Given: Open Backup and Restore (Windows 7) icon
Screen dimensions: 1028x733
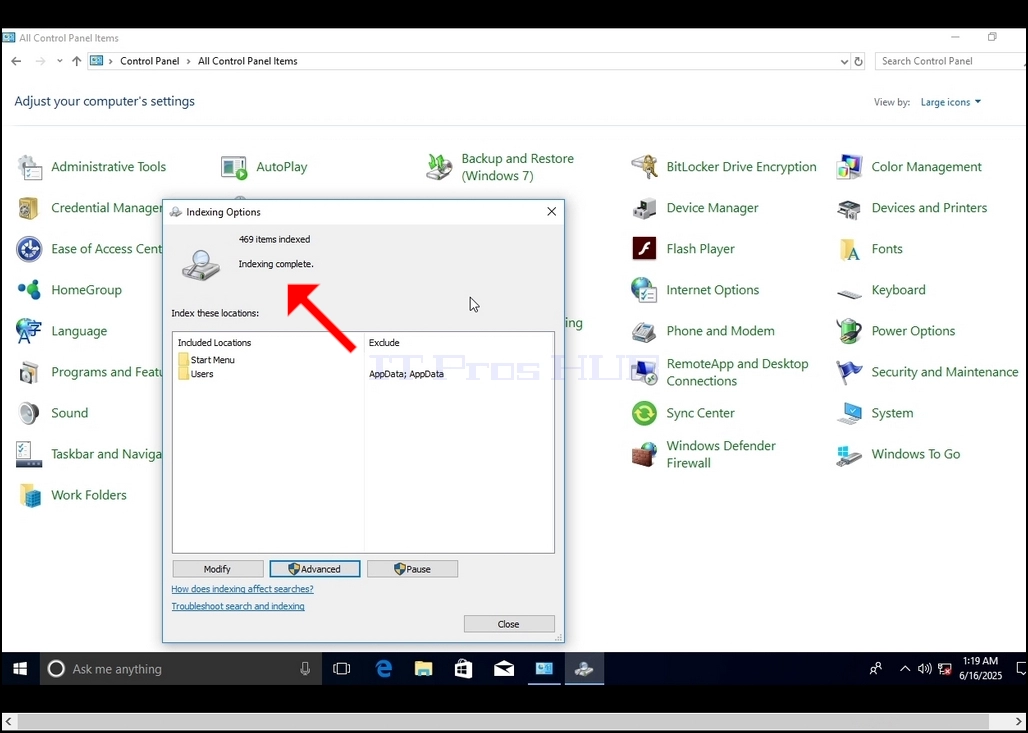Looking at the screenshot, I should (x=439, y=167).
